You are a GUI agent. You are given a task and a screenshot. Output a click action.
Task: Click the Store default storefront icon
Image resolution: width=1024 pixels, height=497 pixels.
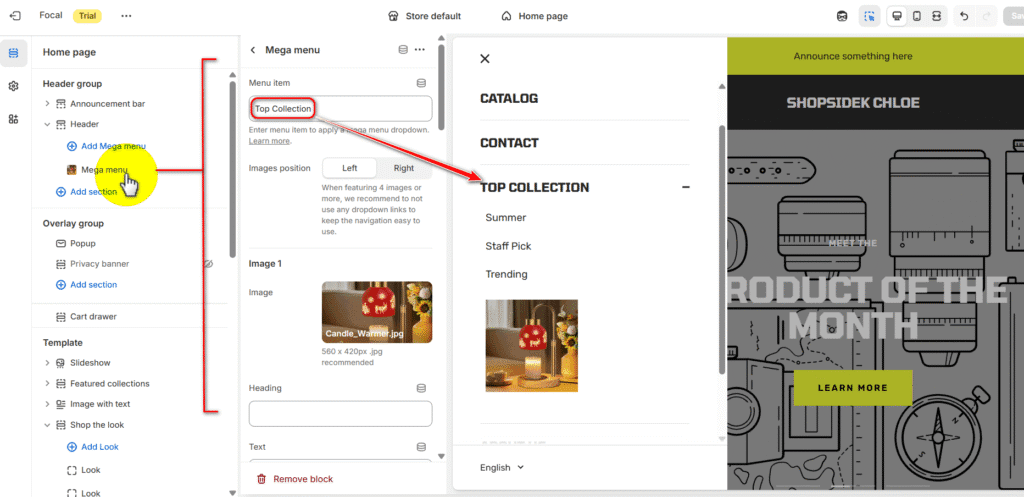[393, 16]
